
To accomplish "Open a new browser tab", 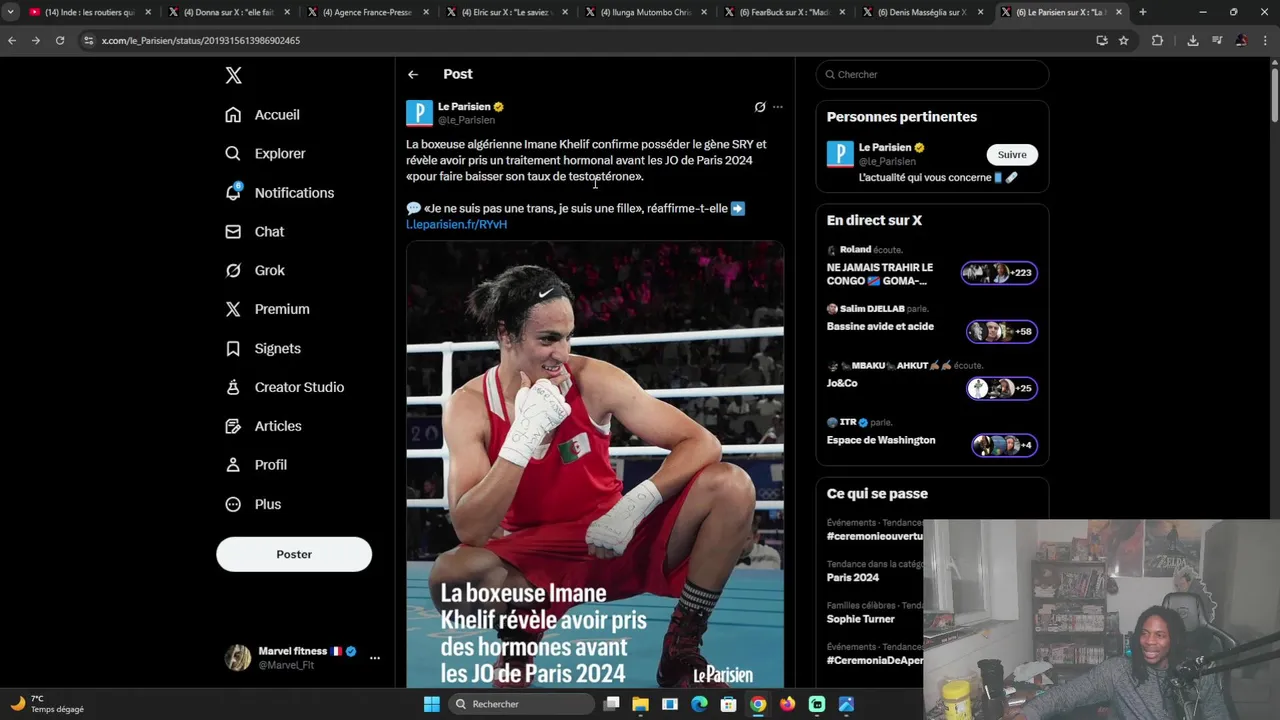I will click(x=1143, y=12).
